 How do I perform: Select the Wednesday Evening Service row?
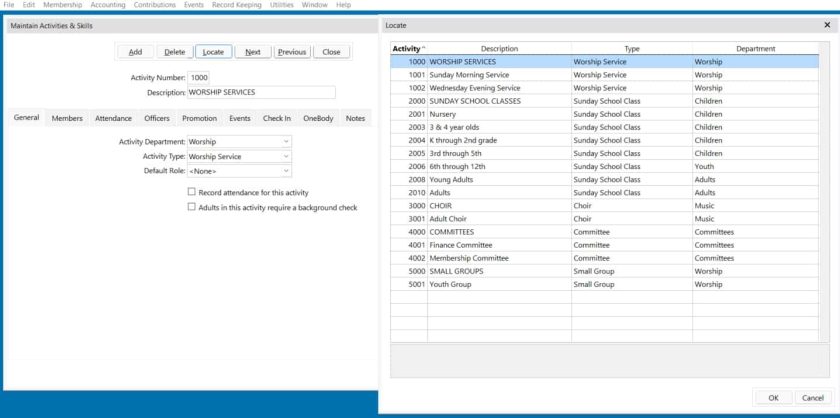pos(605,88)
